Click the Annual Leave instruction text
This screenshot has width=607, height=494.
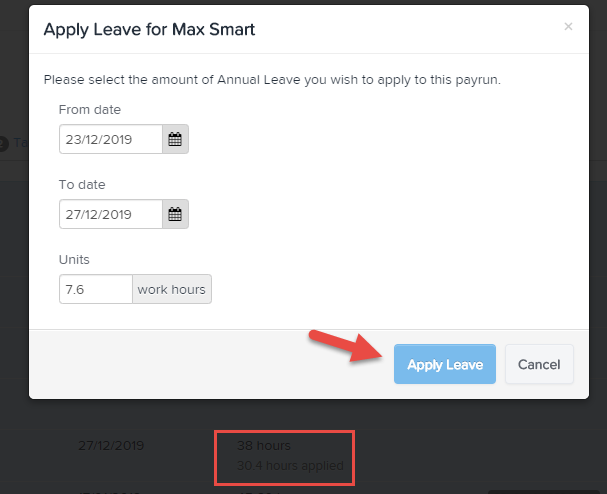click(x=272, y=79)
